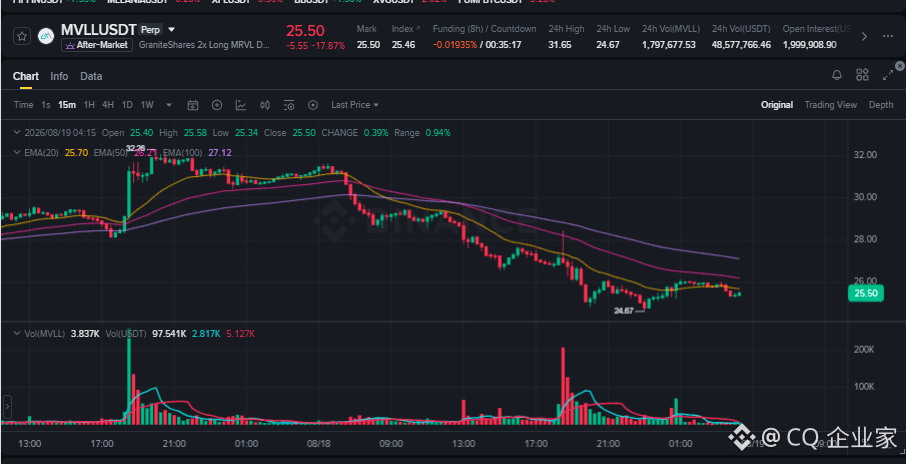Open the go-to-date calendar icon
Image resolution: width=906 pixels, height=464 pixels.
193,105
